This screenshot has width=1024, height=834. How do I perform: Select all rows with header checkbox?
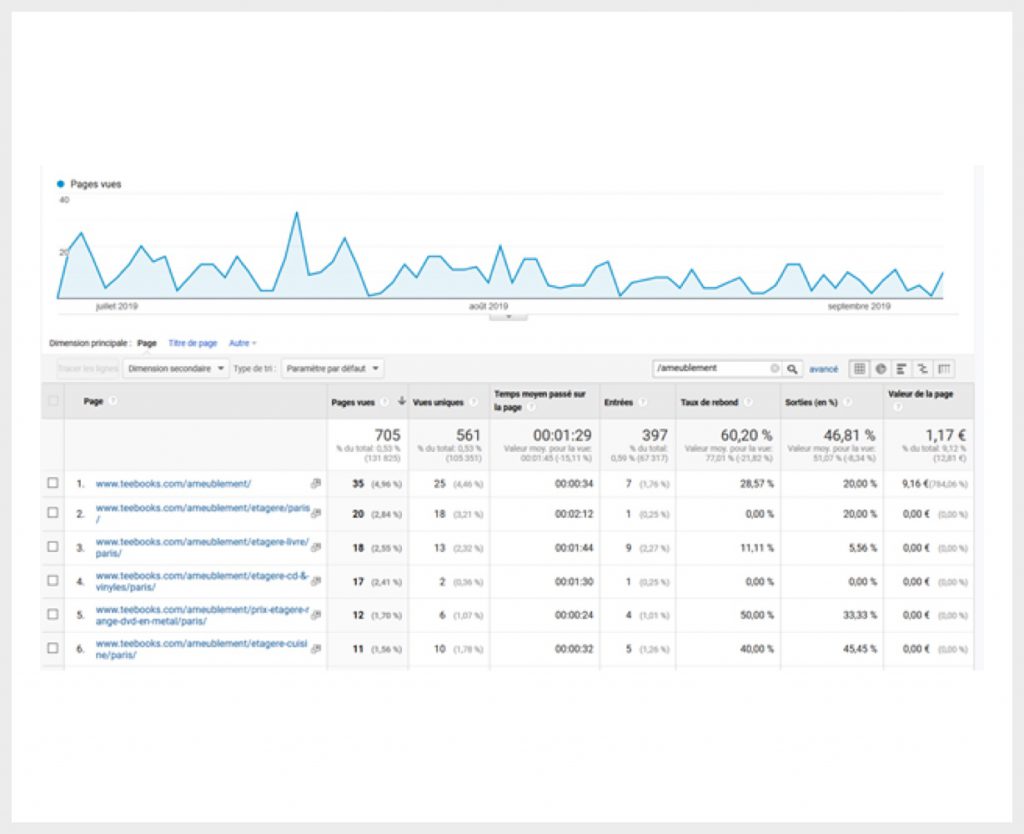53,401
